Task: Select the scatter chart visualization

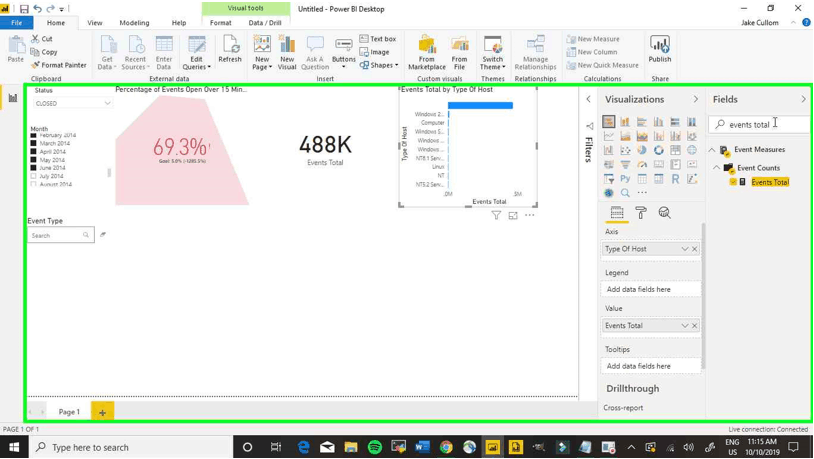Action: [x=625, y=150]
